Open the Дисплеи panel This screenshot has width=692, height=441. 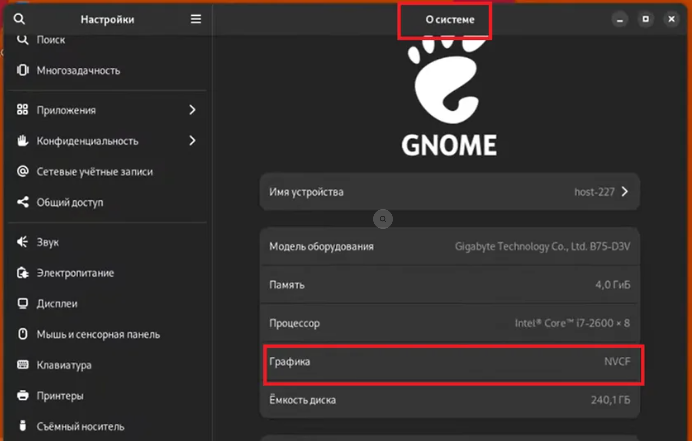coord(107,303)
